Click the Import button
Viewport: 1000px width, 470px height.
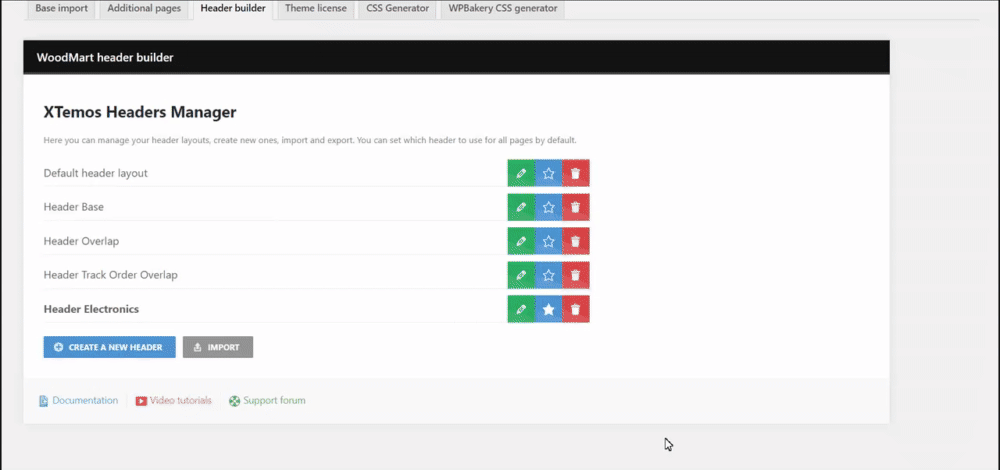218,348
